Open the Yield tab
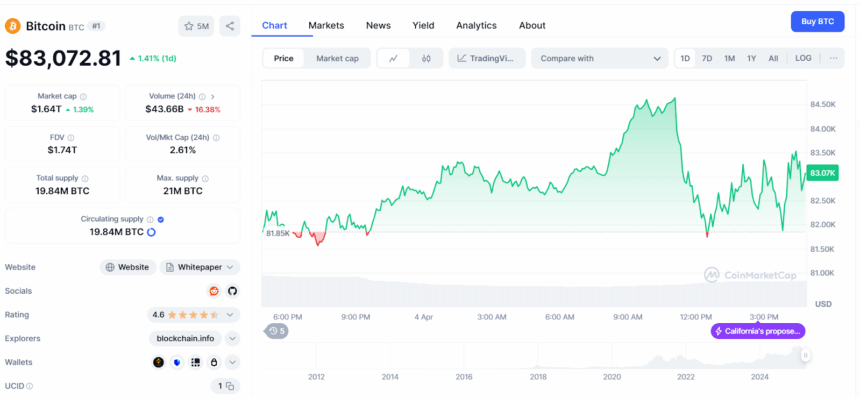860x398 pixels. click(x=423, y=25)
